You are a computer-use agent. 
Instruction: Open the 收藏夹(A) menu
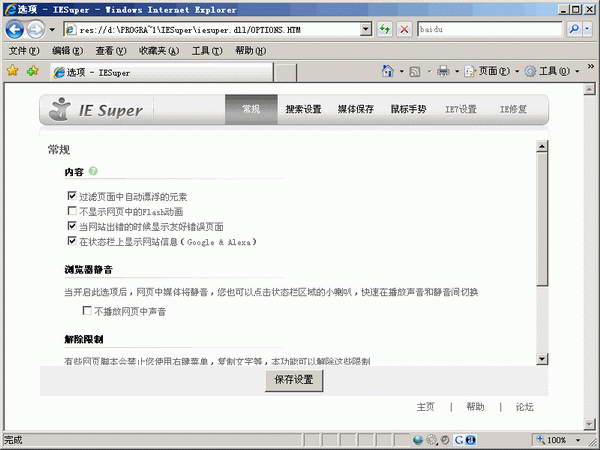(159, 51)
